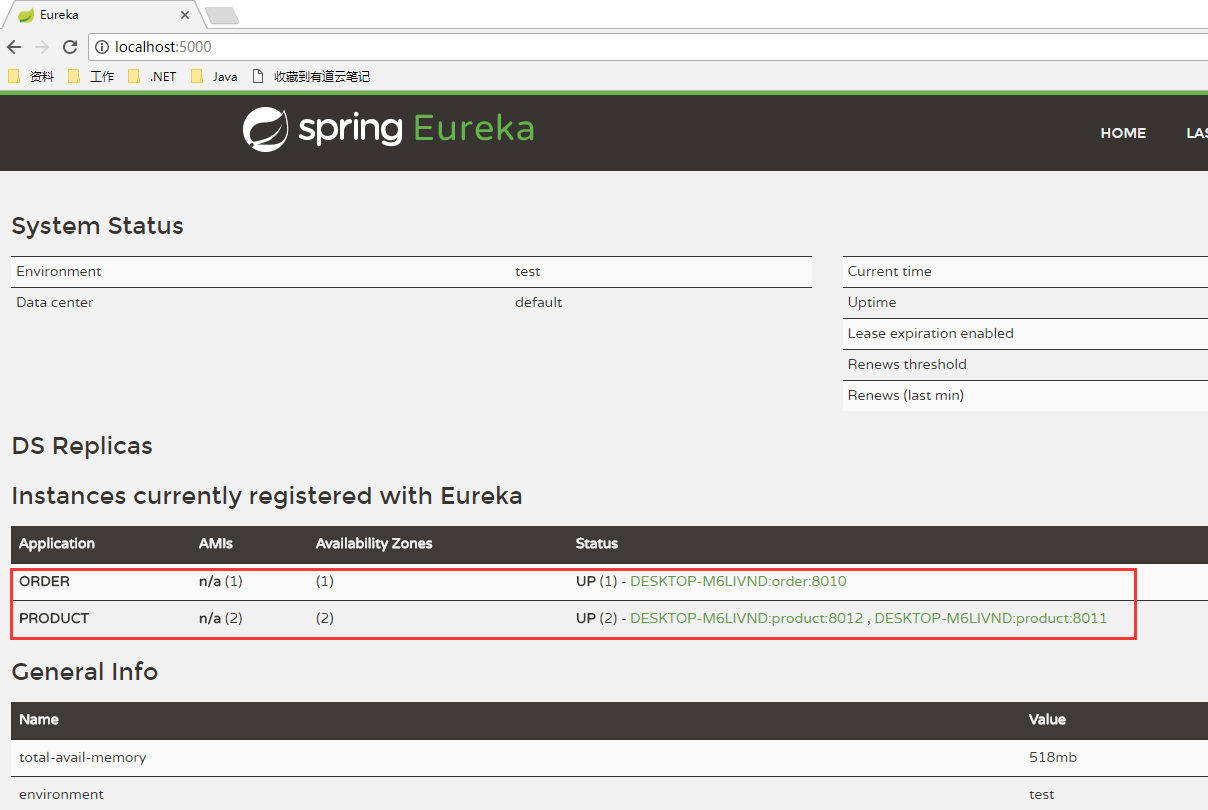Click the Uptime label
The image size is (1208, 810).
coord(872,302)
